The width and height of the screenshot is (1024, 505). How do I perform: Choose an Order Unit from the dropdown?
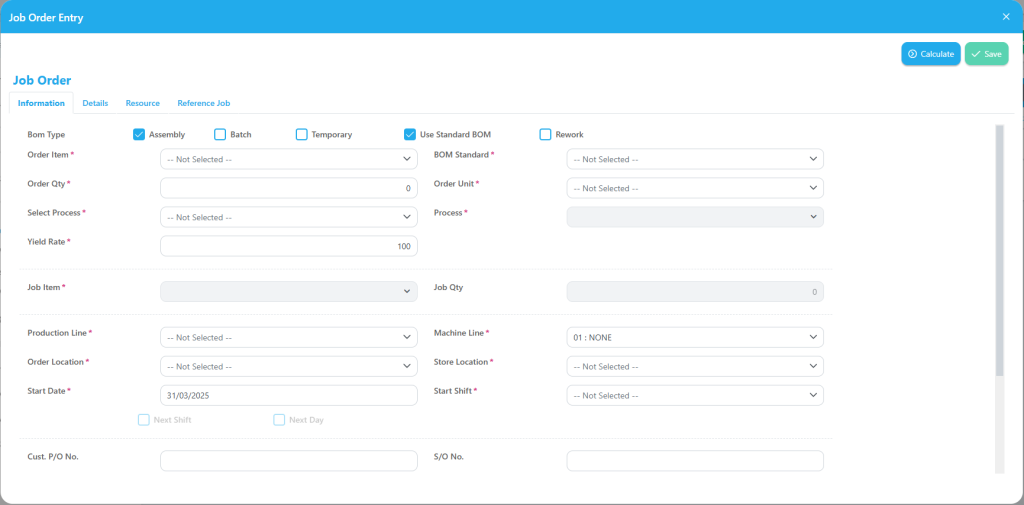[695, 188]
